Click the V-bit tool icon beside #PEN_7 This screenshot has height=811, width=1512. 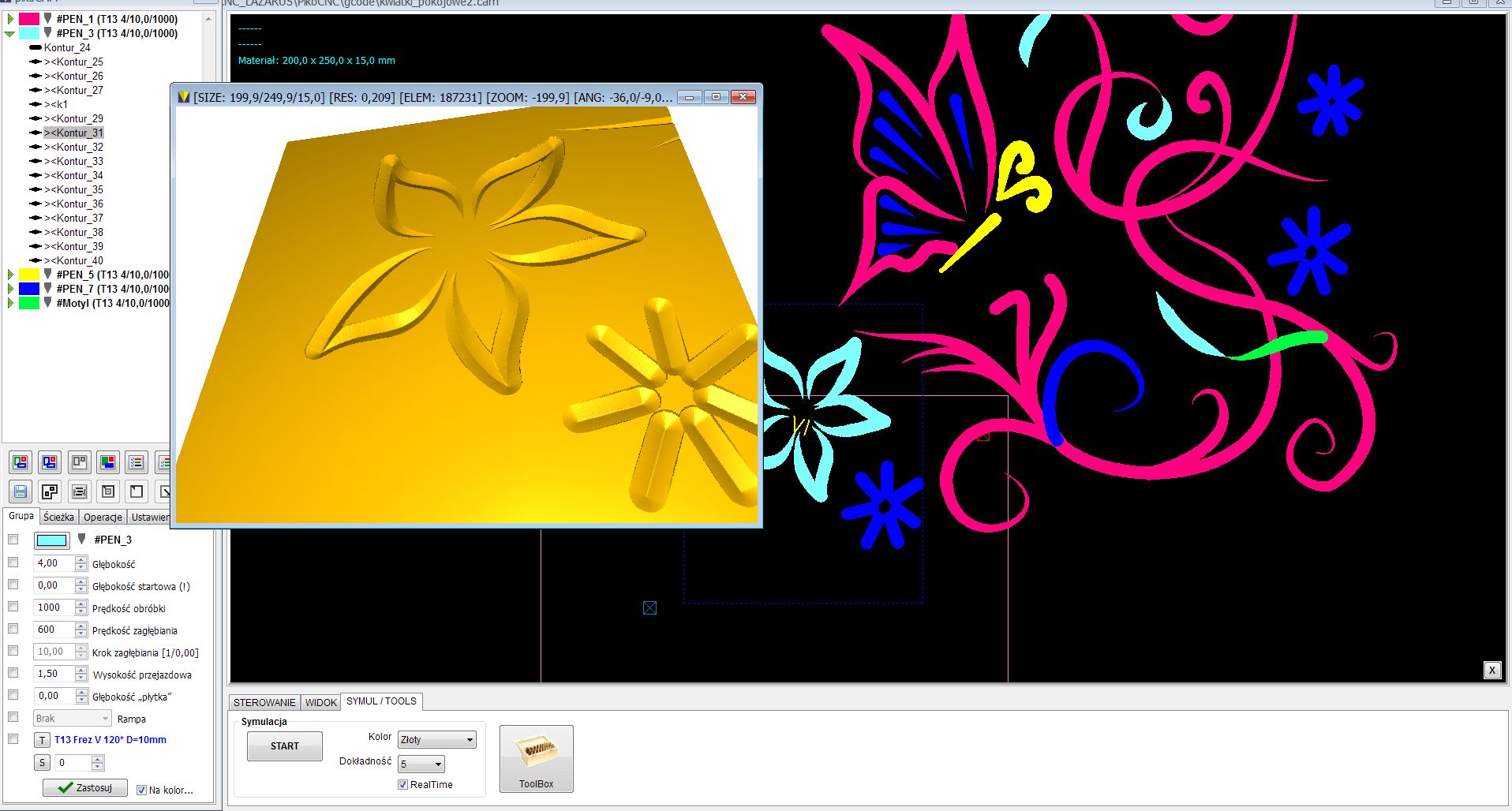pos(48,288)
